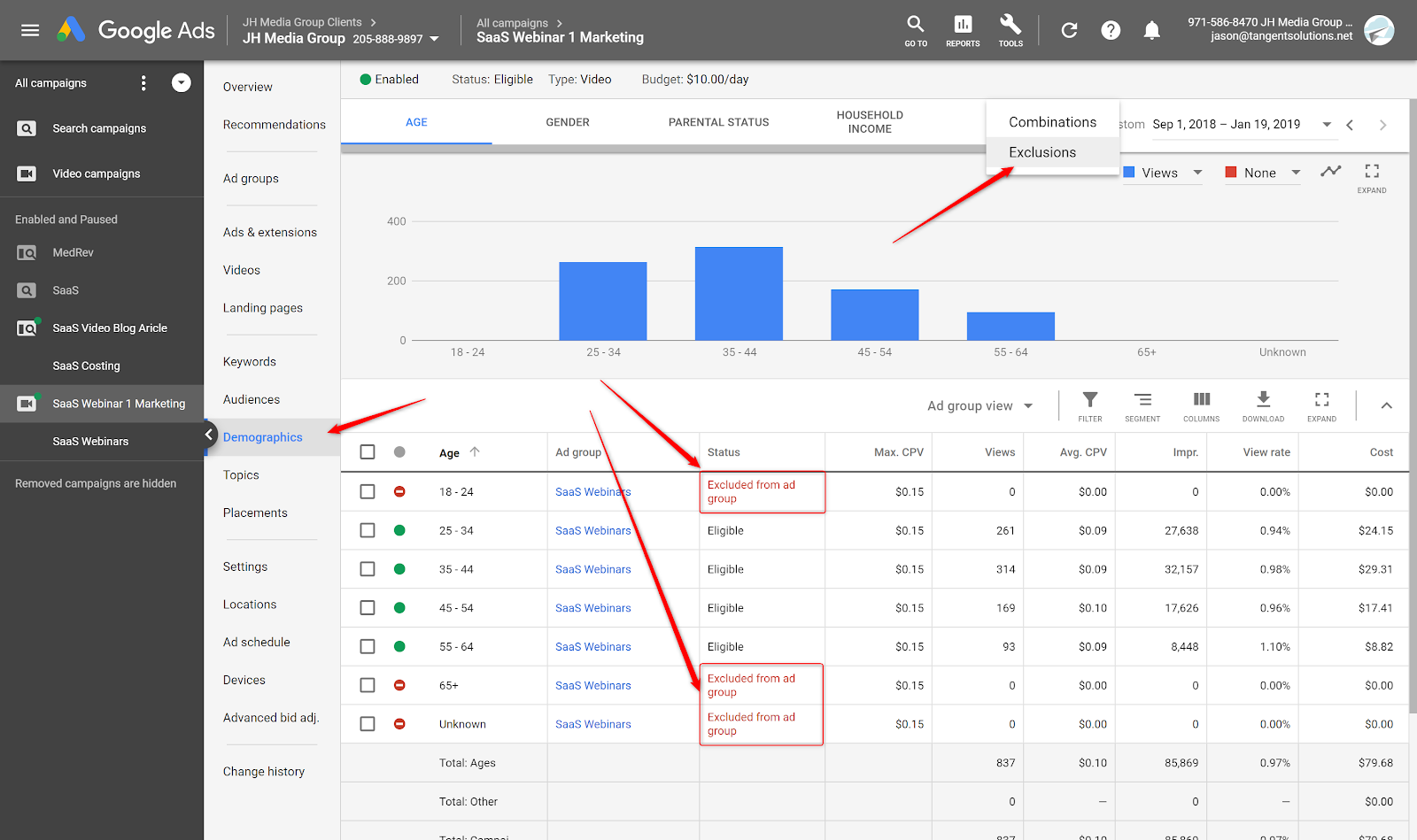
Task: Click the red None metric swatch
Action: [1231, 173]
